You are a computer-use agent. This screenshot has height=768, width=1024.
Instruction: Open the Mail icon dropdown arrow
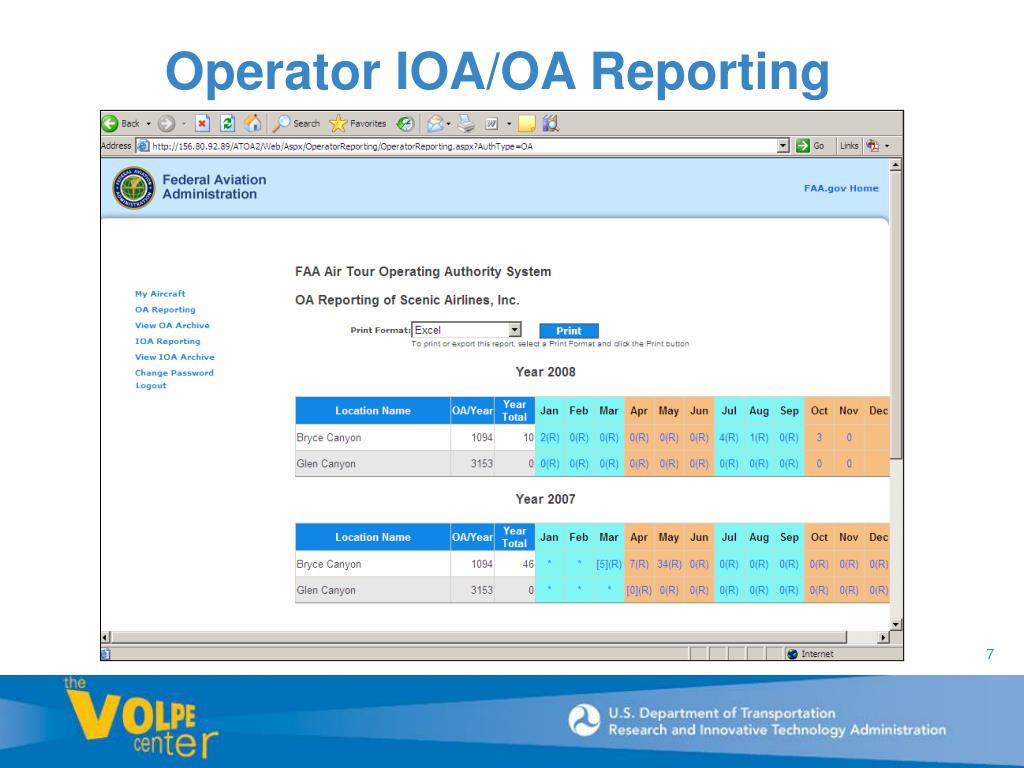(449, 123)
